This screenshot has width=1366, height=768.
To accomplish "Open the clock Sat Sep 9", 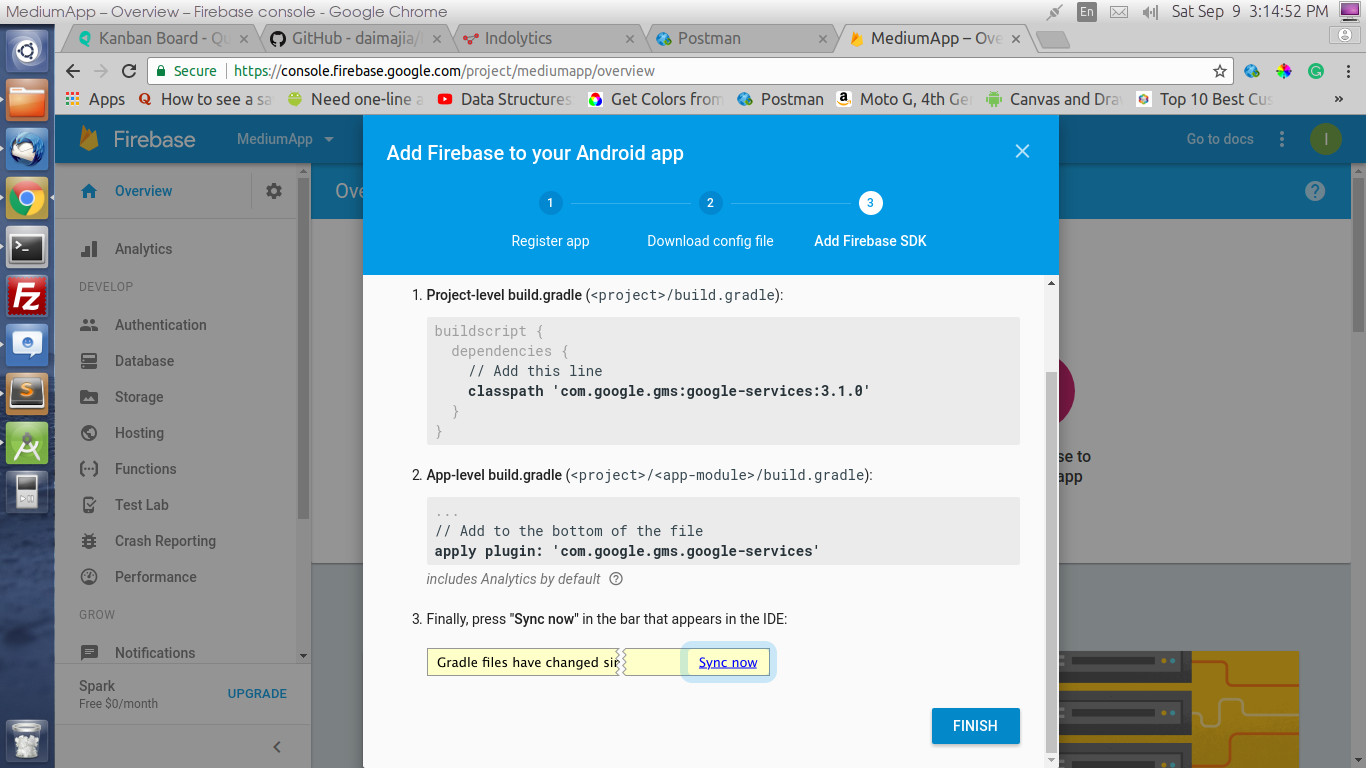I will pos(1250,12).
